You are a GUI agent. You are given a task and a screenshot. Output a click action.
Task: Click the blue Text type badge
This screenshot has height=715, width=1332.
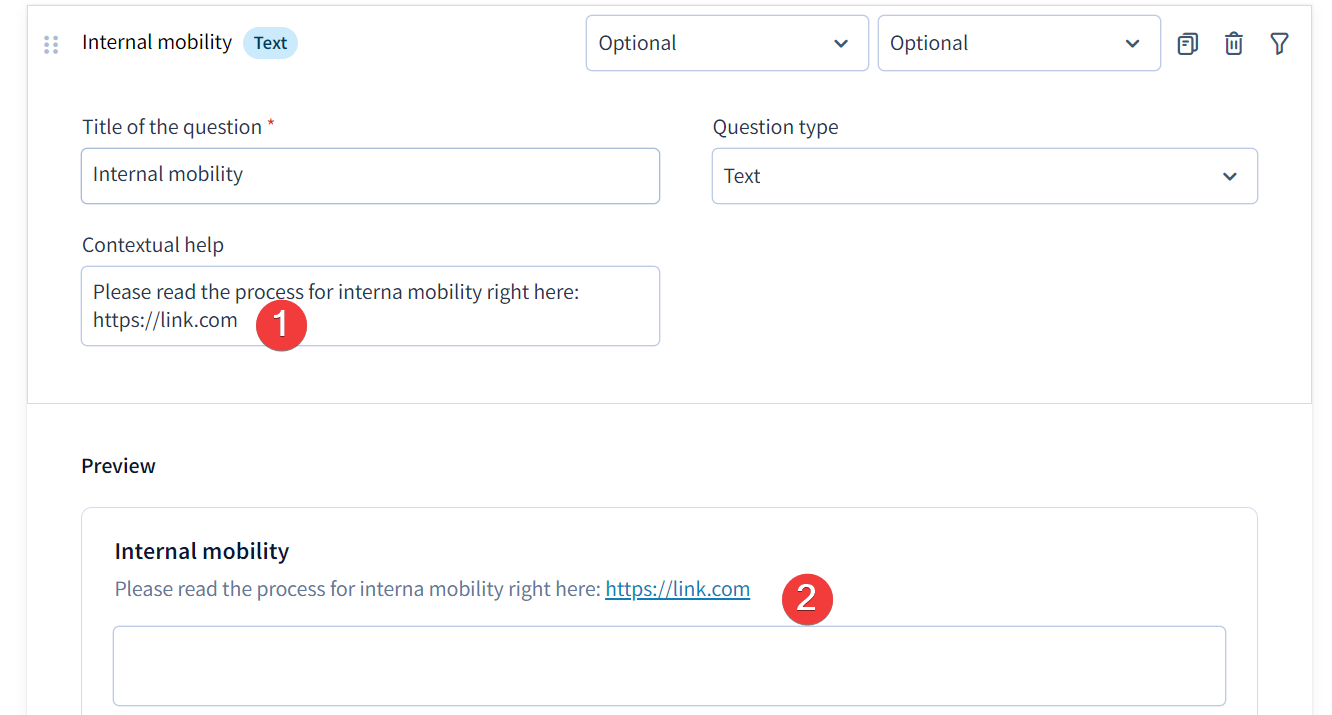(x=270, y=43)
